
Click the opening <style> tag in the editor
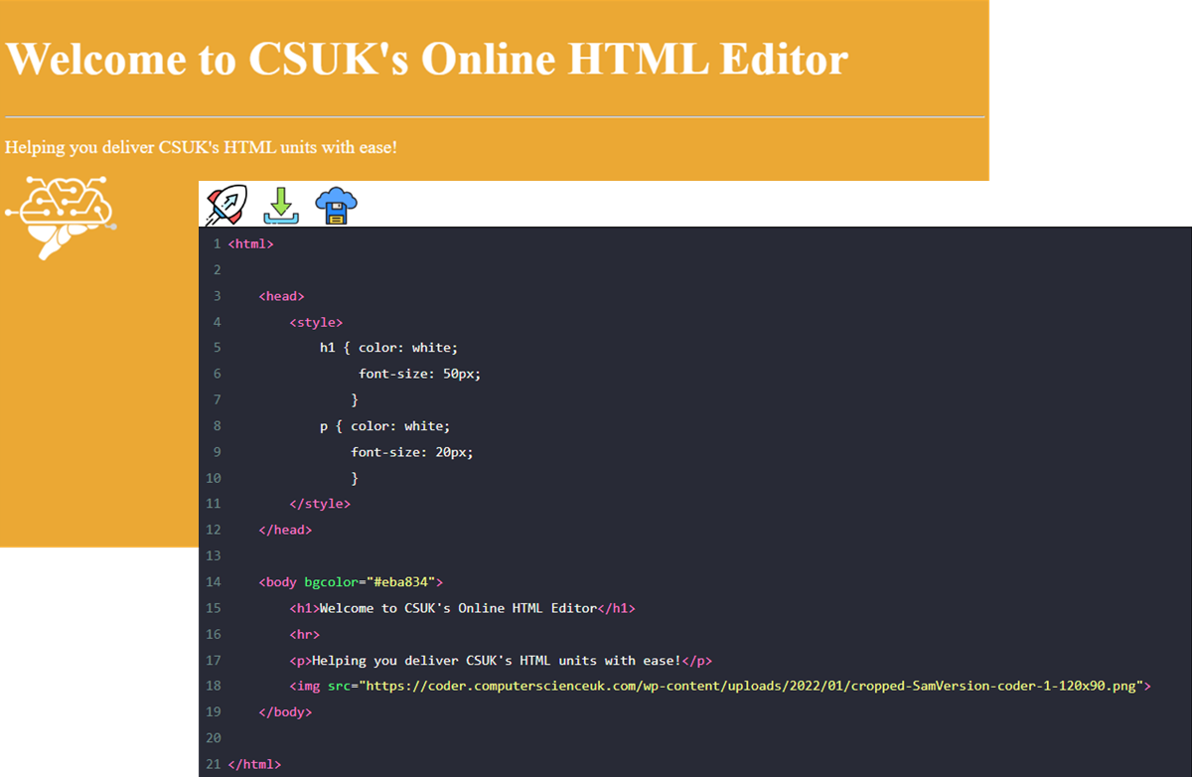click(316, 322)
